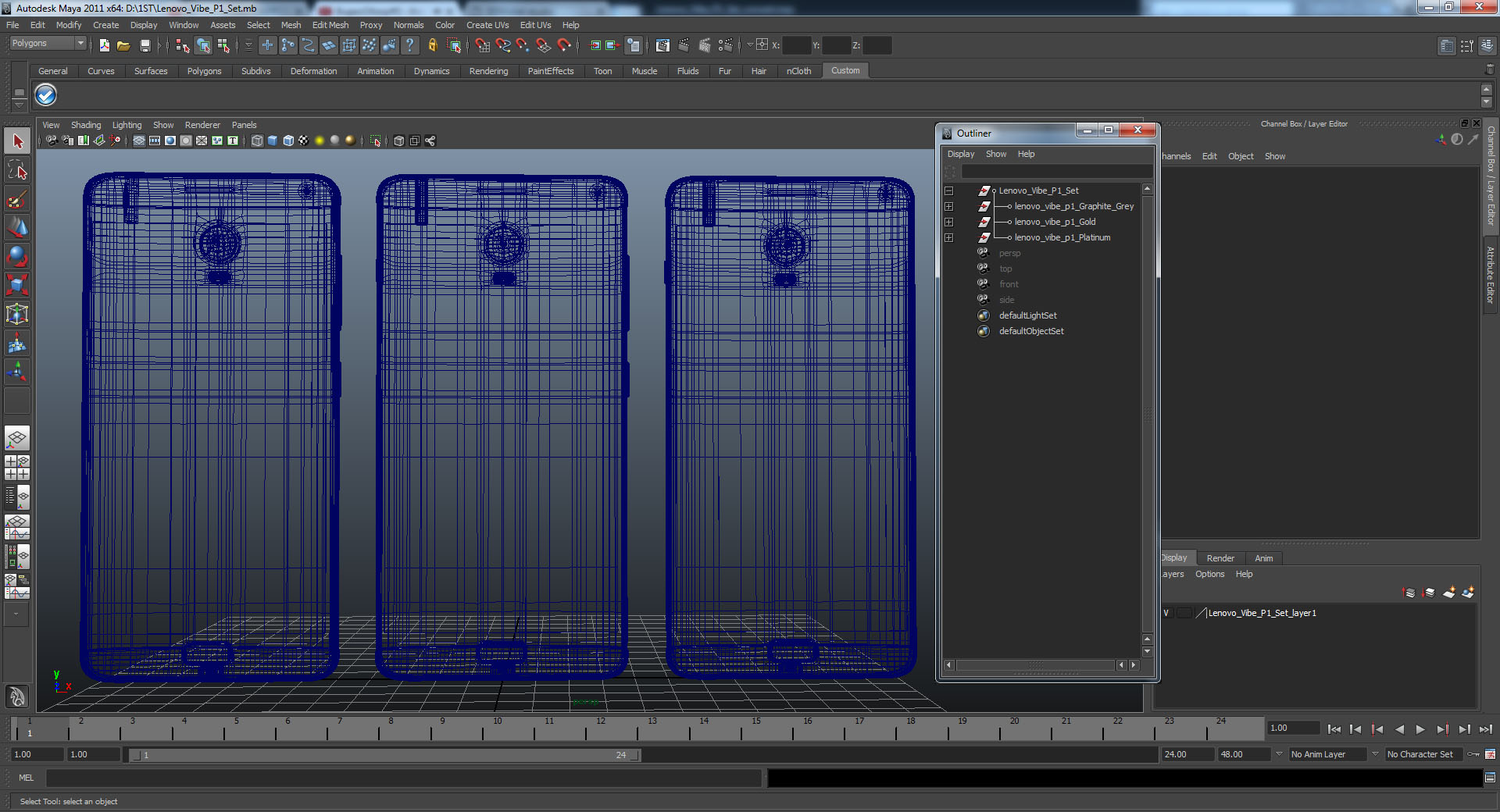Switch to the Rendering shelf tab
Viewport: 1500px width, 812px height.
point(488,71)
